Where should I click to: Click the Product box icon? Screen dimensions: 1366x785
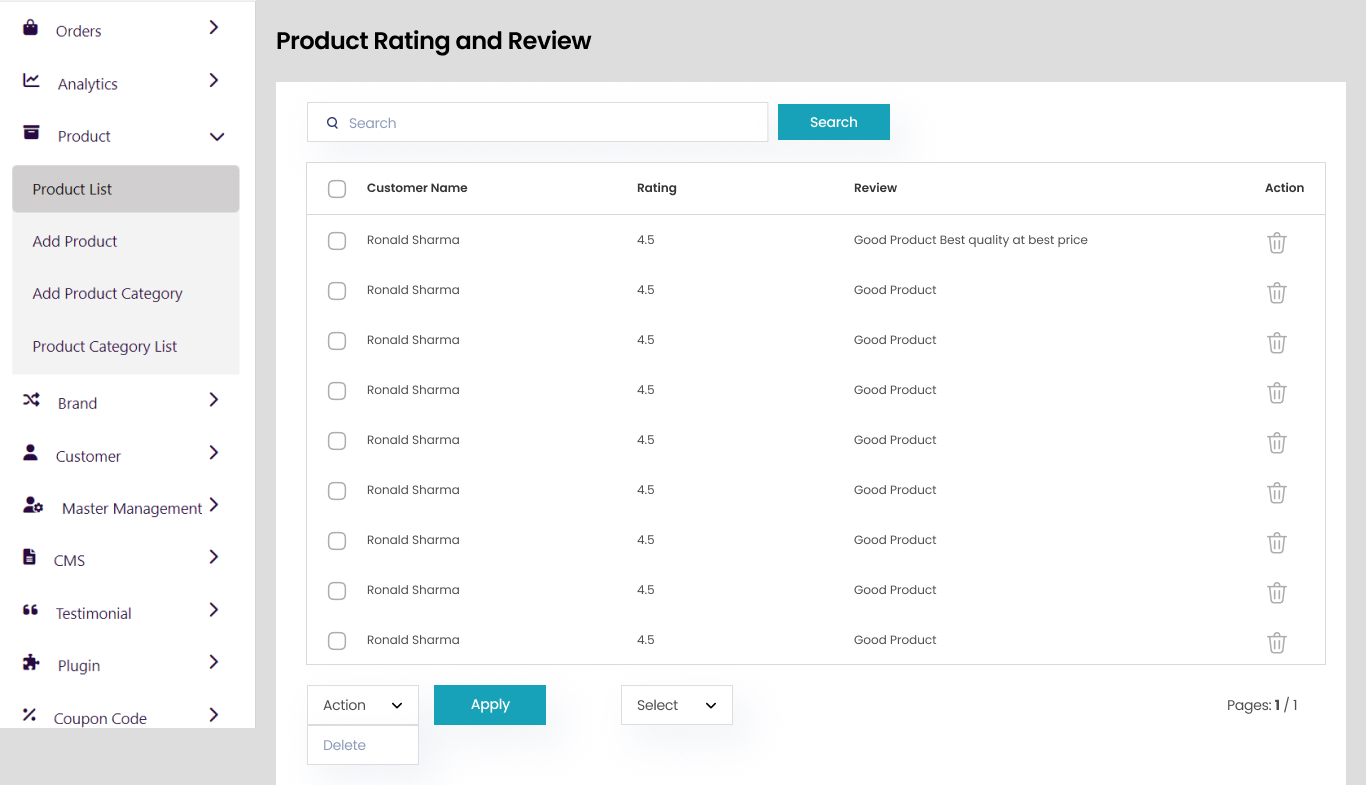click(32, 133)
